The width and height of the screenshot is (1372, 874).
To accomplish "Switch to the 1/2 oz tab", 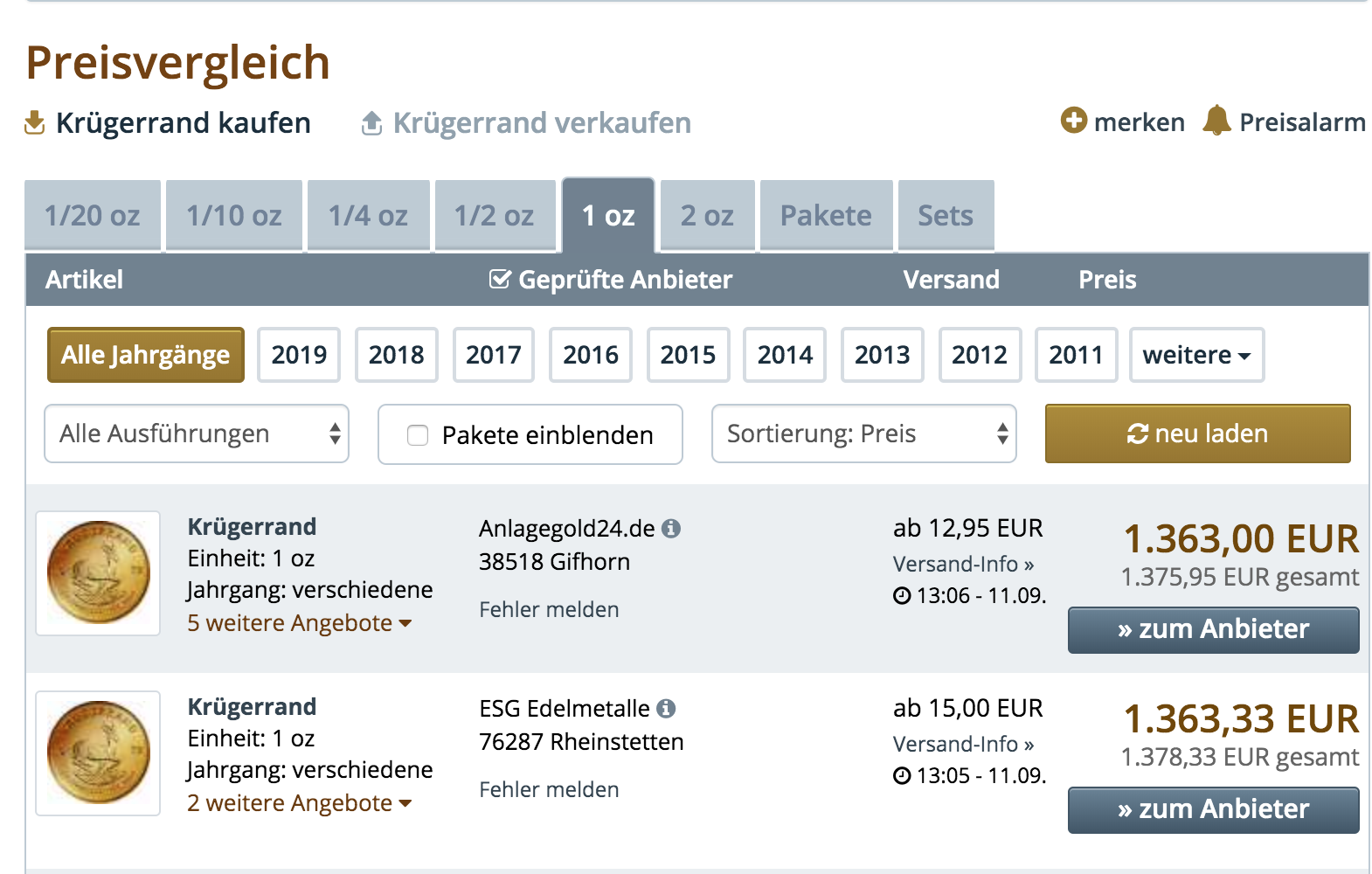I will 495,216.
